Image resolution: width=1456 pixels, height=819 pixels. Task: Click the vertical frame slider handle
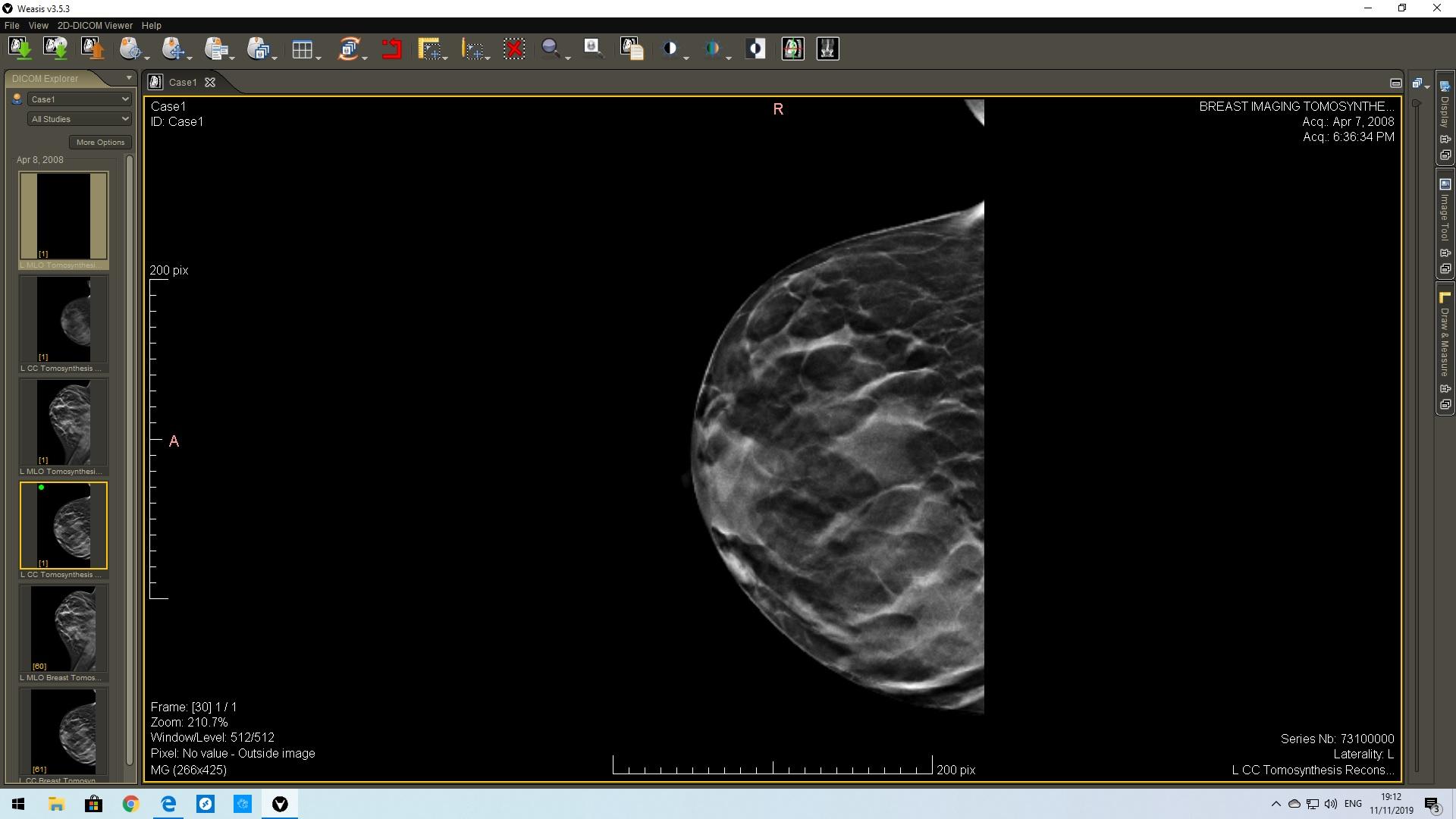(1416, 104)
